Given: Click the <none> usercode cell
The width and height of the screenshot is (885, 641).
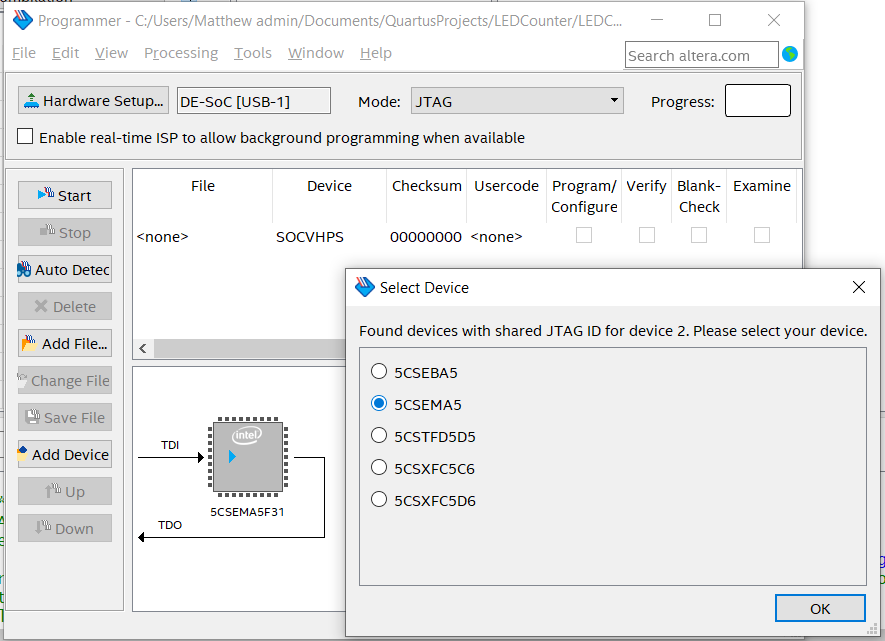Looking at the screenshot, I should tap(496, 237).
